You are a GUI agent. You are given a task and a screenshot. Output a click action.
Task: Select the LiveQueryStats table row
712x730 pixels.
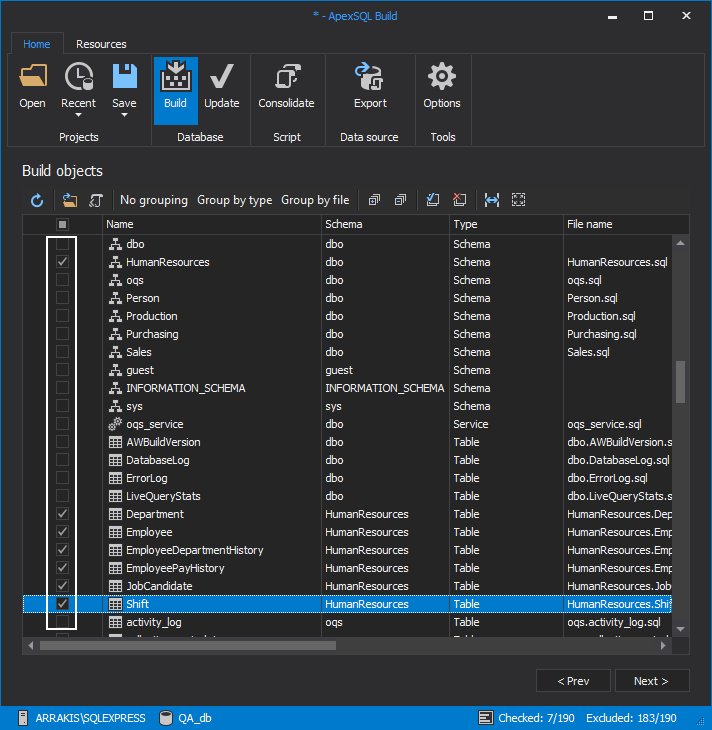click(x=347, y=496)
